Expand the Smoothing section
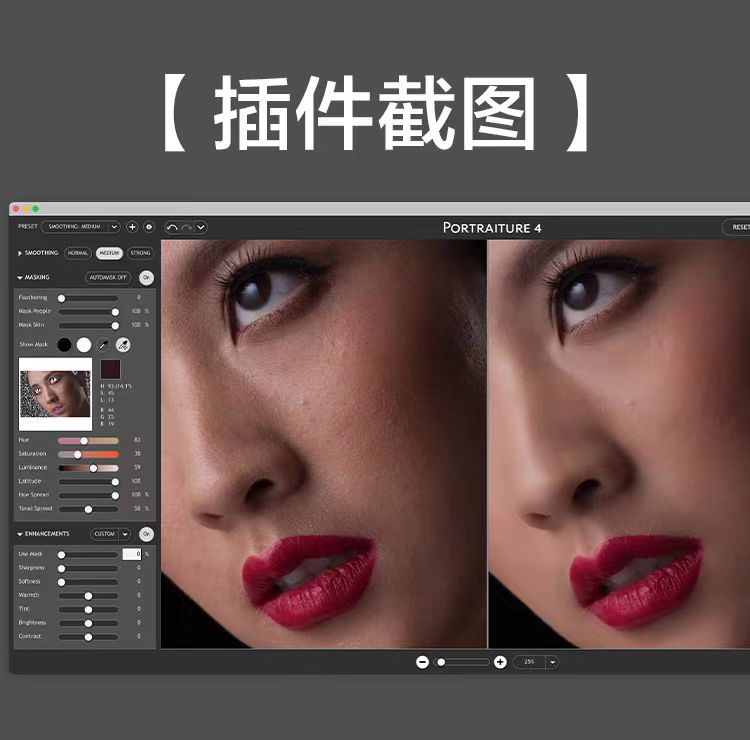 [20, 253]
